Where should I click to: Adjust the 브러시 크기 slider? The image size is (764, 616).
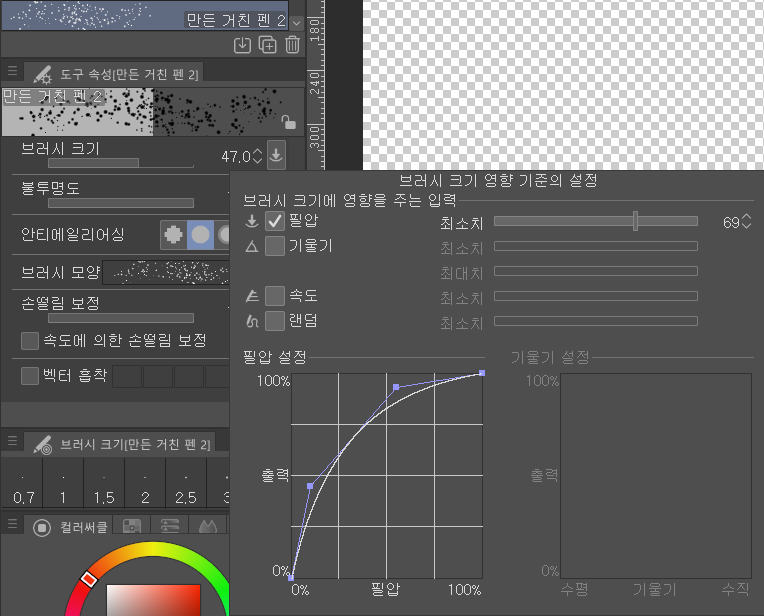pyautogui.click(x=121, y=162)
